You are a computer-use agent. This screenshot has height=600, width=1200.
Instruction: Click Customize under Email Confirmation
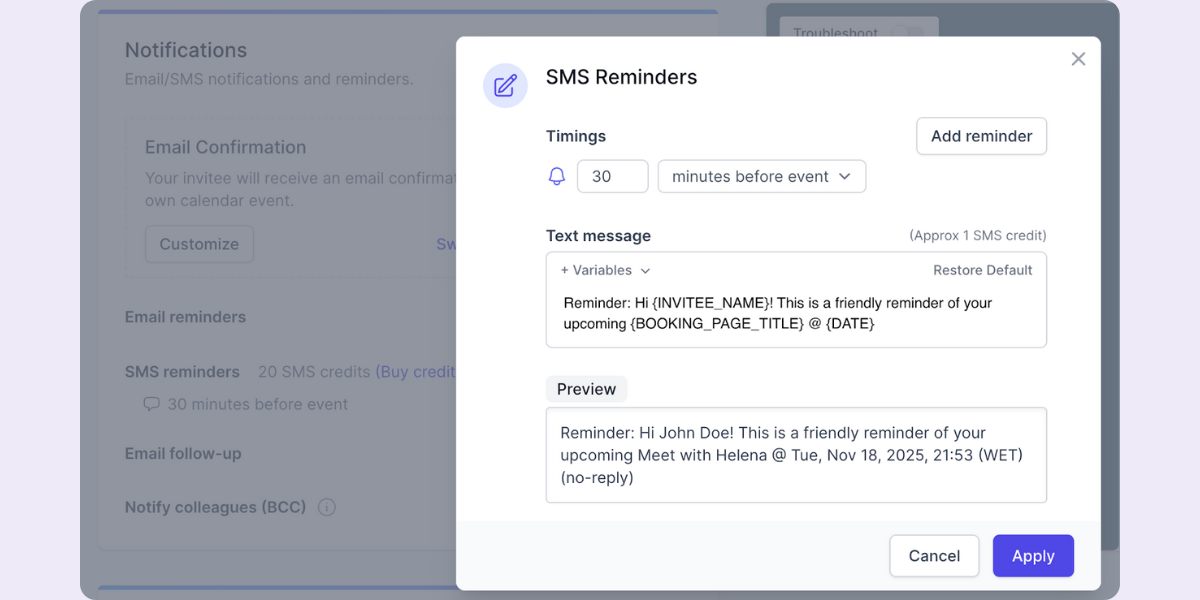(199, 244)
